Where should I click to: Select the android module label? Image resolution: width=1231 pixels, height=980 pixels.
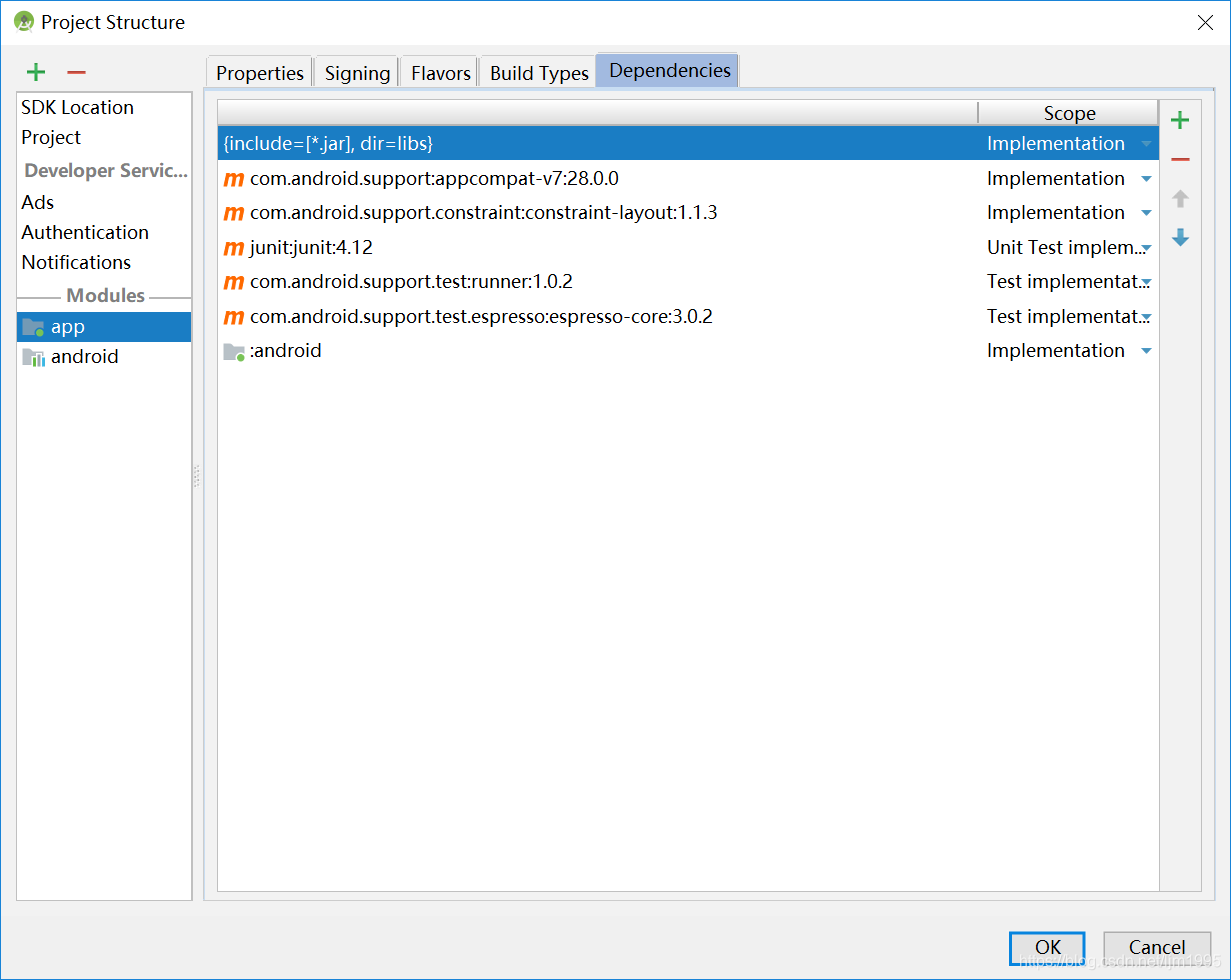tap(85, 357)
